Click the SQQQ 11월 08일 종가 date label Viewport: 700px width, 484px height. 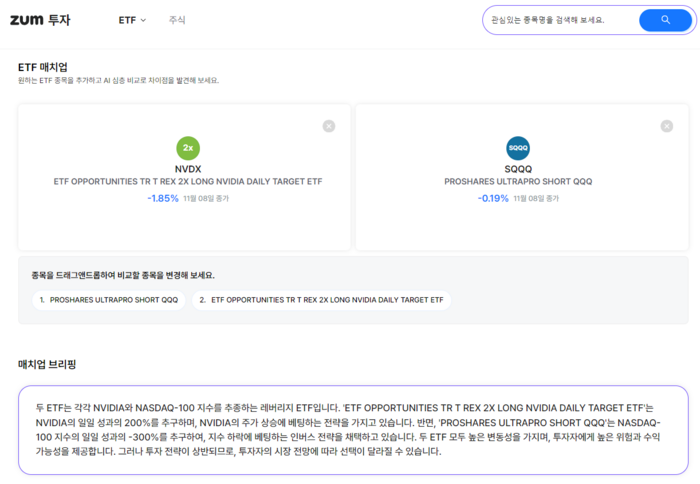click(x=536, y=199)
